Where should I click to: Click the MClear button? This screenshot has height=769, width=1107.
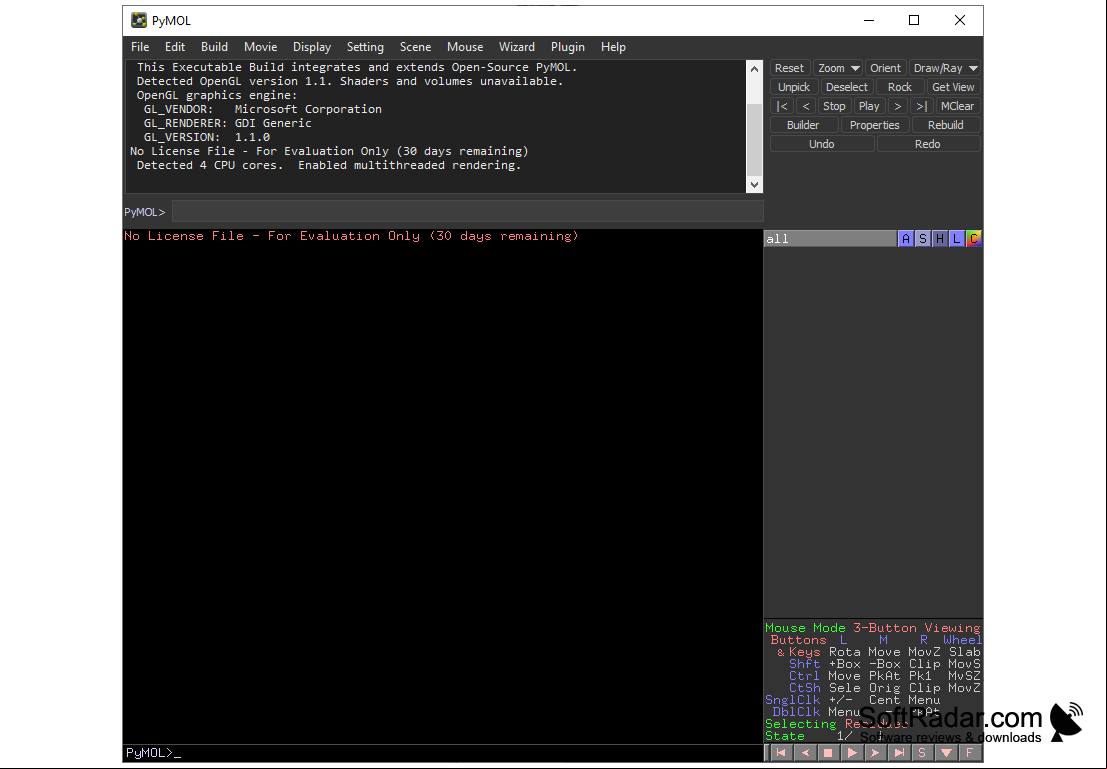pyautogui.click(x=957, y=106)
